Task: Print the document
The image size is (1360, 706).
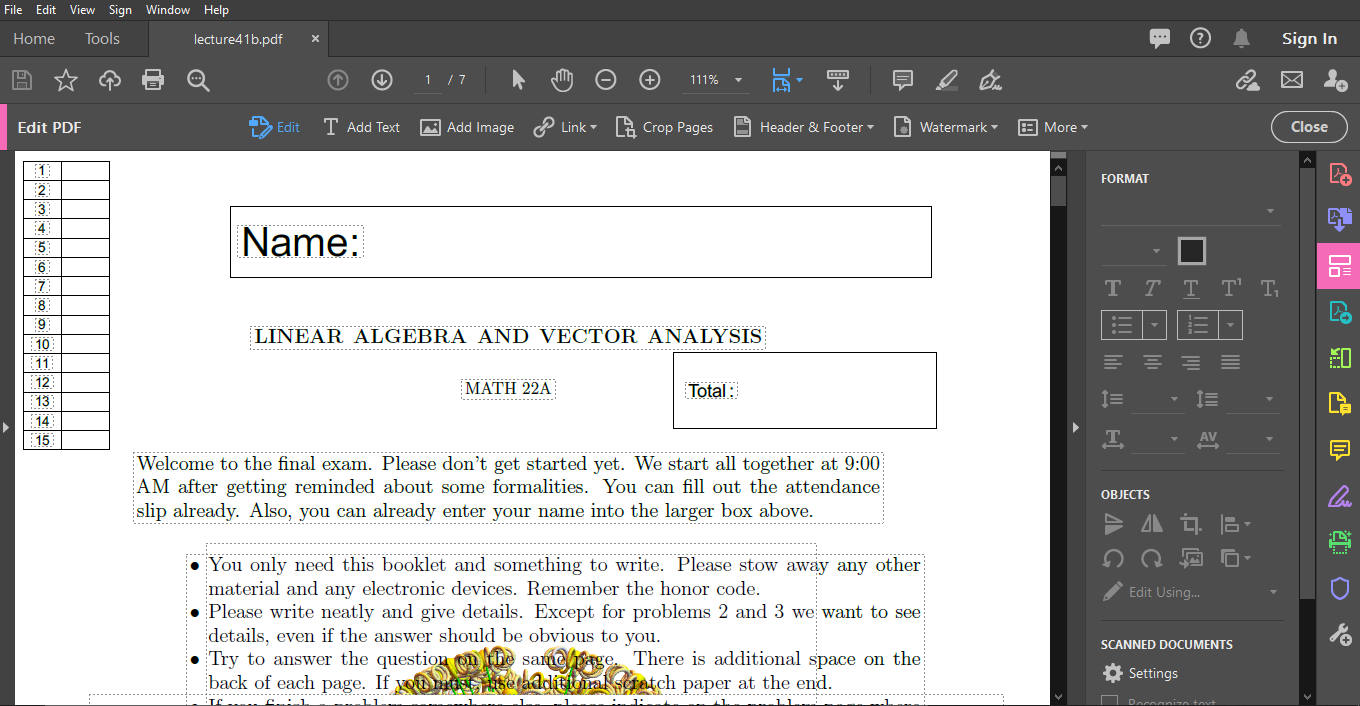Action: point(153,80)
